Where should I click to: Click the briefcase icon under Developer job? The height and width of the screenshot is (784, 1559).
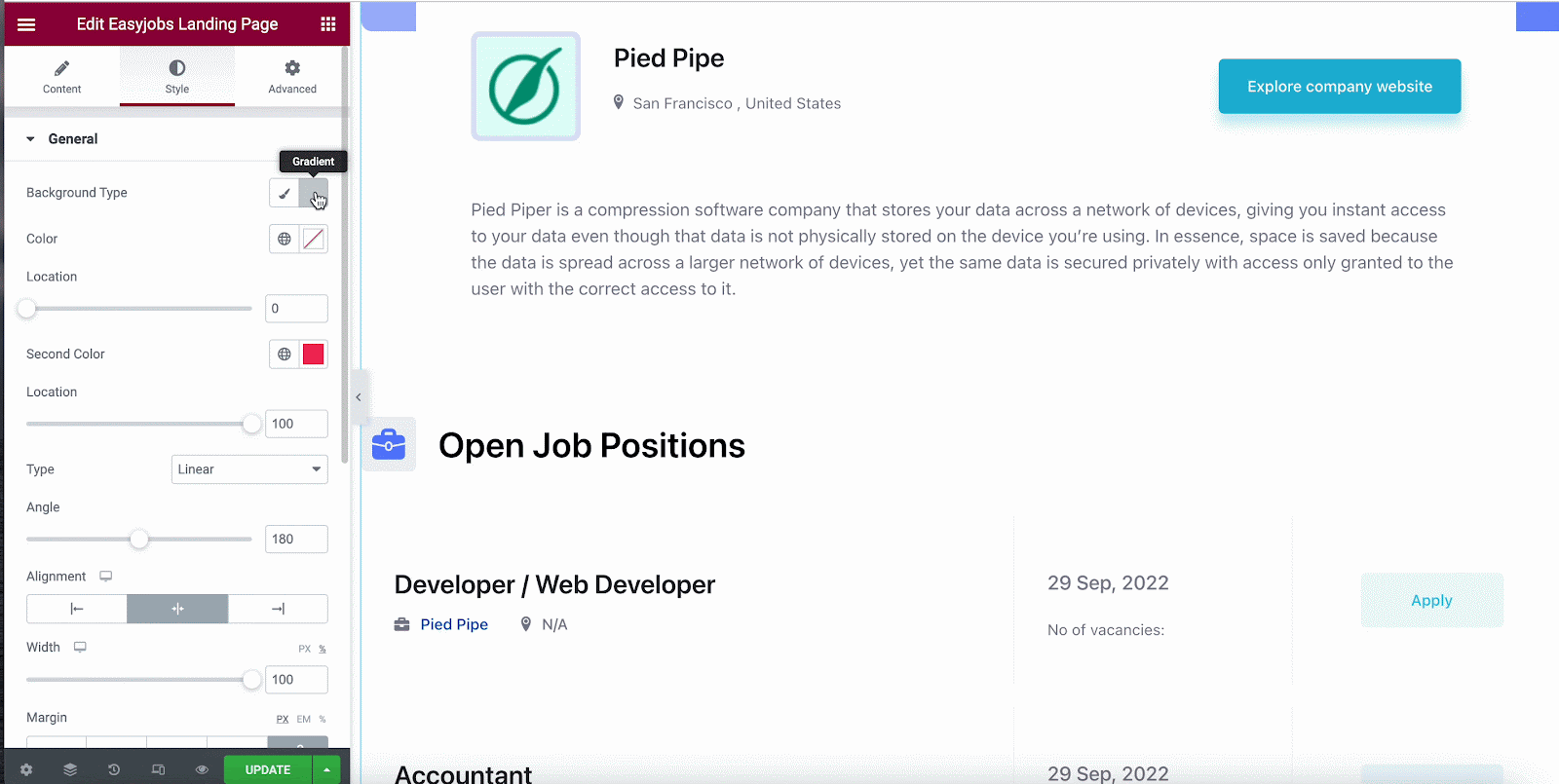401,624
